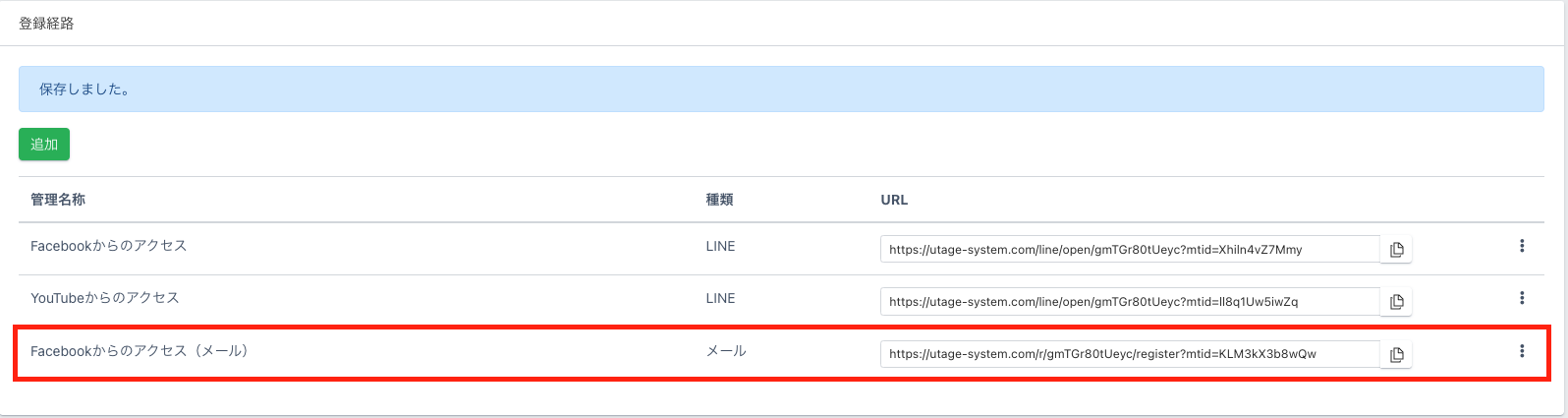Click LINE type in YouTubeからのアクセス row
The image size is (1568, 418).
click(x=720, y=298)
